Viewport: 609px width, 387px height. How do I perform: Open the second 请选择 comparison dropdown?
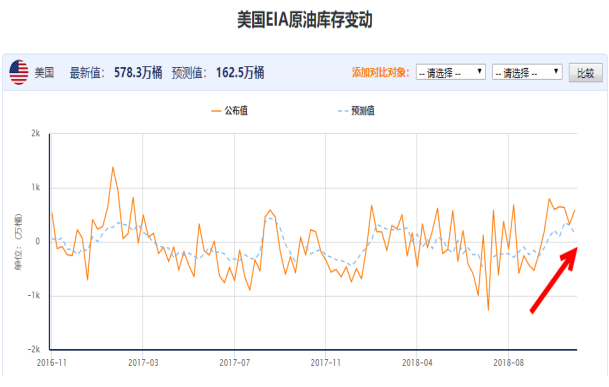pos(527,72)
